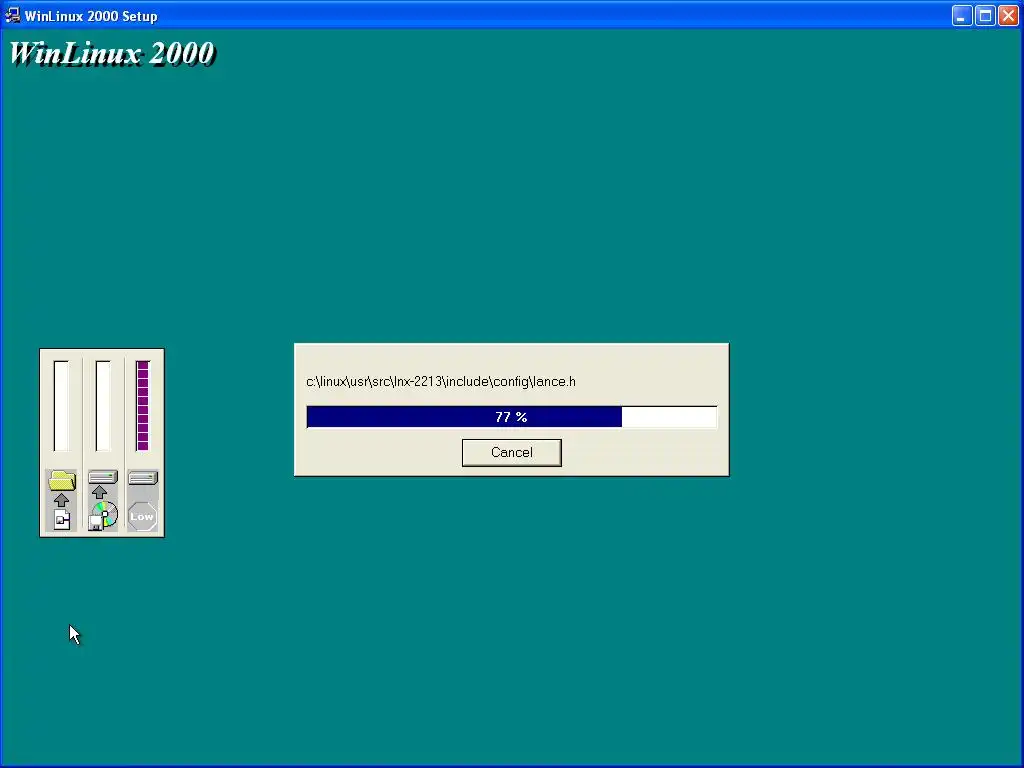Click the empty file copy gauge above the folder
This screenshot has height=768, width=1024.
[x=61, y=406]
